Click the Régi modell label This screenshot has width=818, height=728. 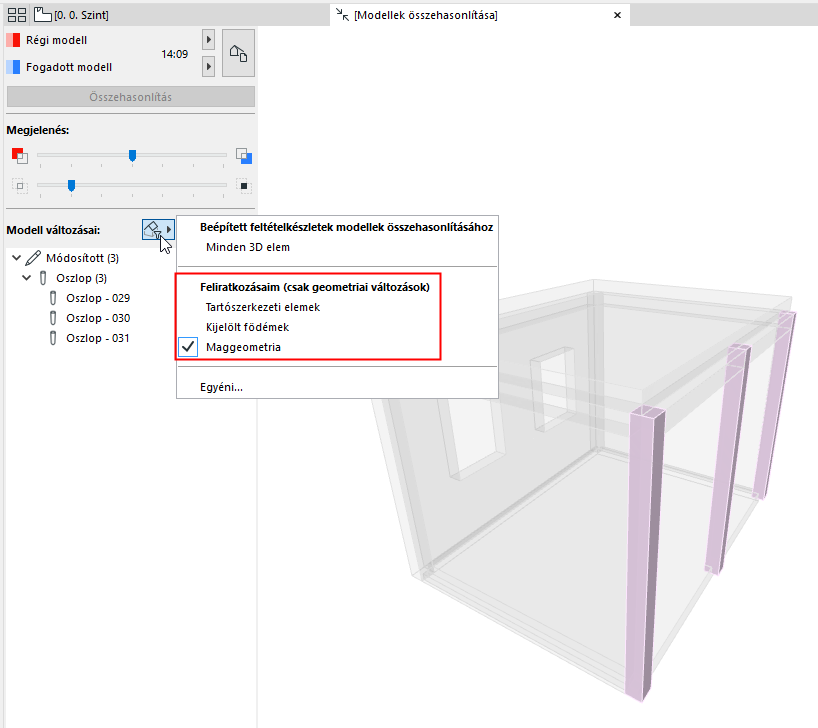pos(56,40)
